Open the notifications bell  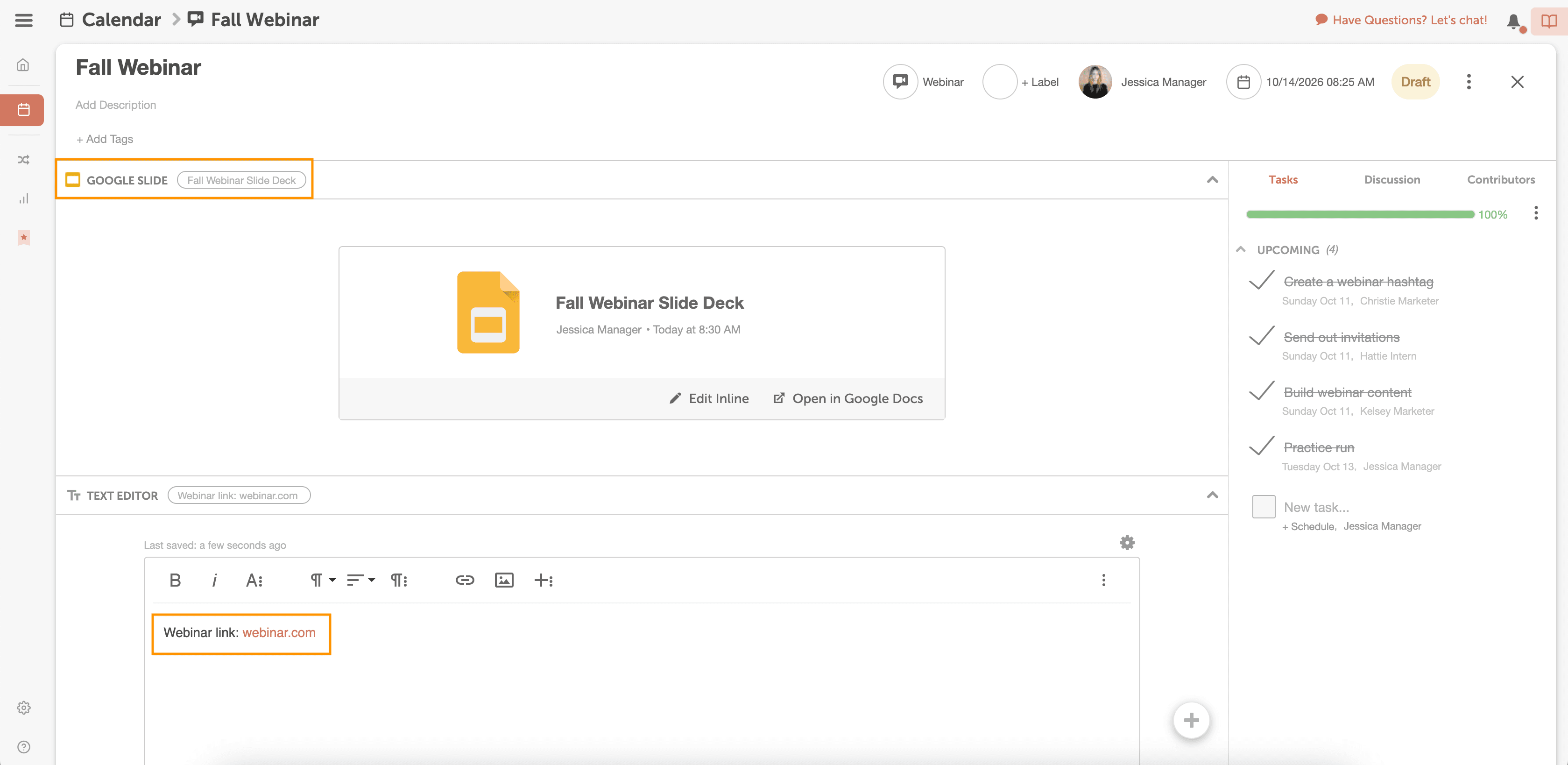(x=1513, y=21)
